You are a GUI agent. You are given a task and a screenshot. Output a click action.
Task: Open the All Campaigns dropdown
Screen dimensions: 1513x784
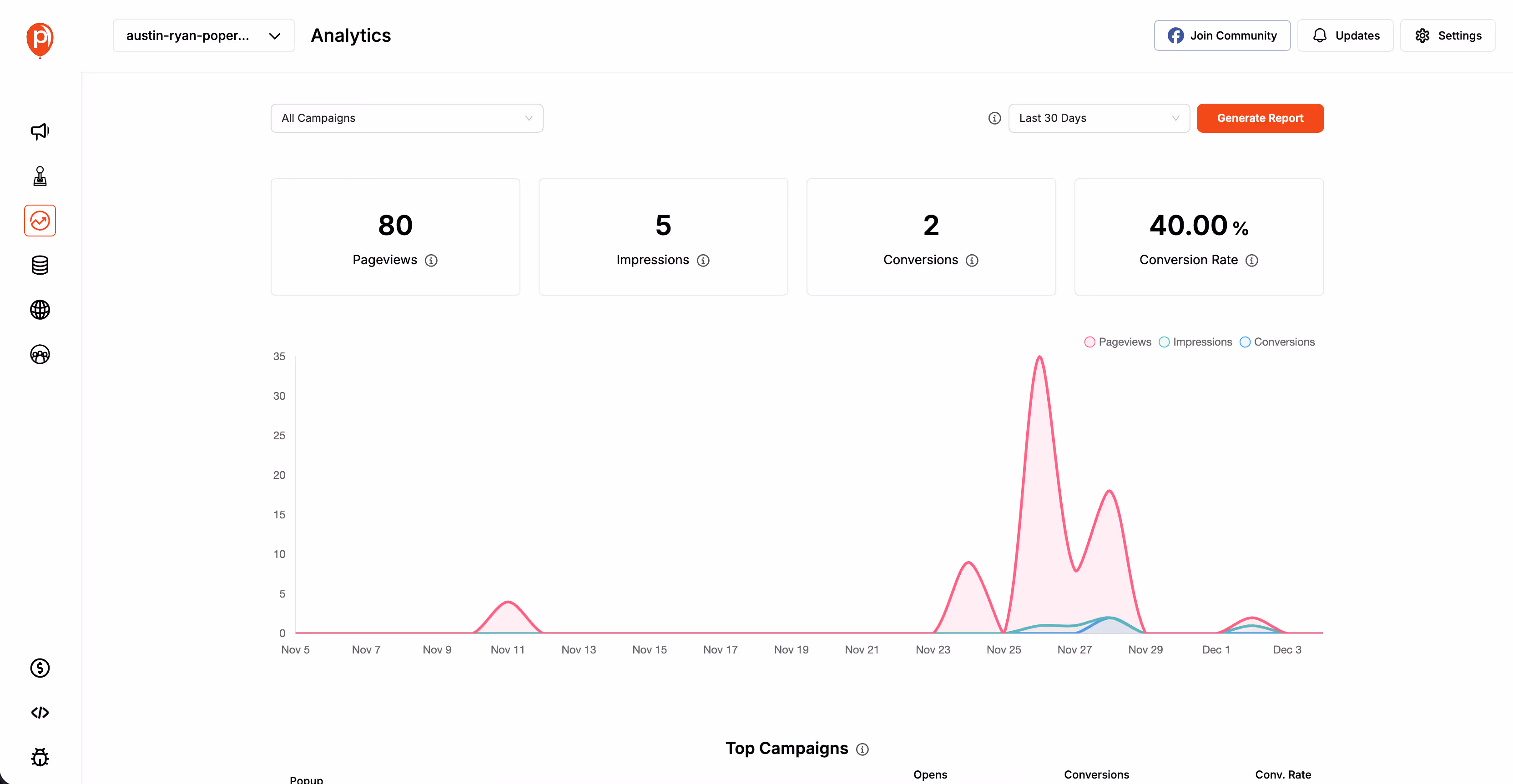coord(406,118)
